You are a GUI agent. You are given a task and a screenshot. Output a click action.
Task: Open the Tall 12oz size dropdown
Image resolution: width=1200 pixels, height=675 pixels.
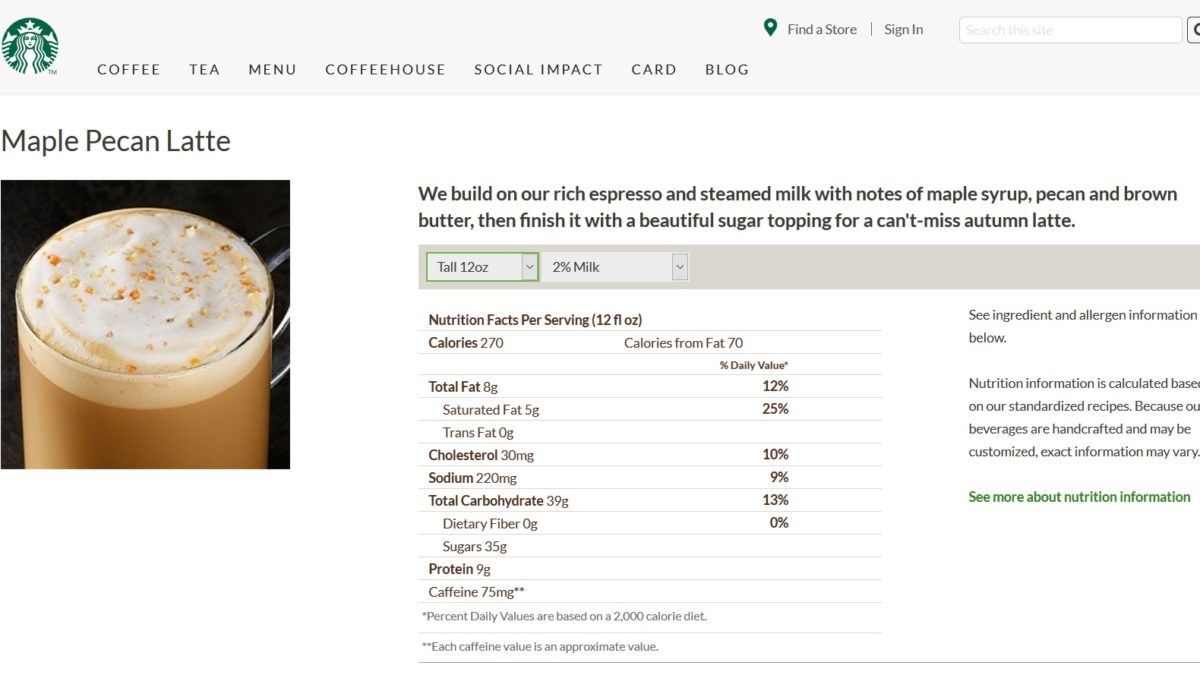pos(482,267)
